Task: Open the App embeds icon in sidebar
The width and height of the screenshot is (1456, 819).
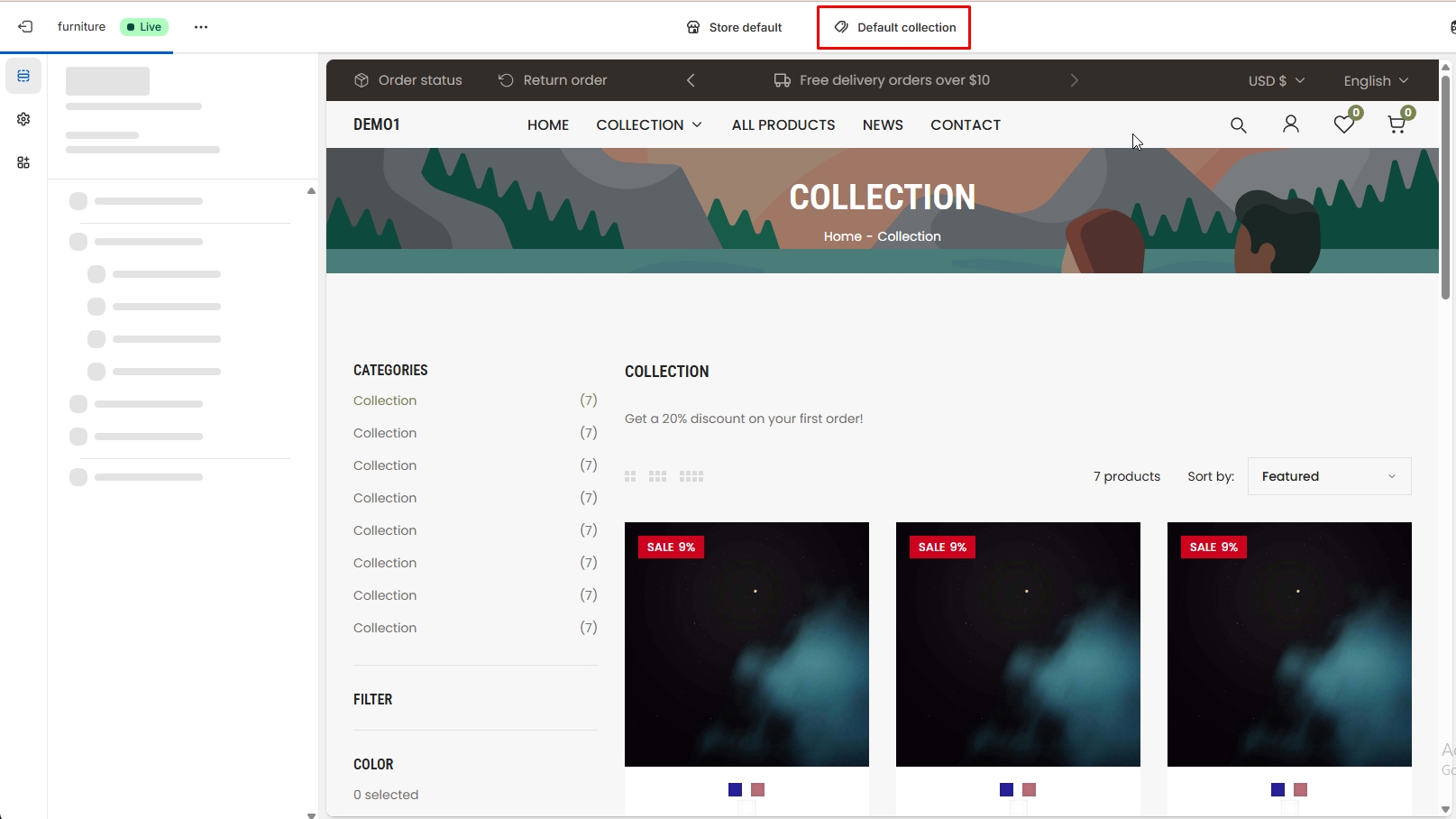Action: pos(23,162)
